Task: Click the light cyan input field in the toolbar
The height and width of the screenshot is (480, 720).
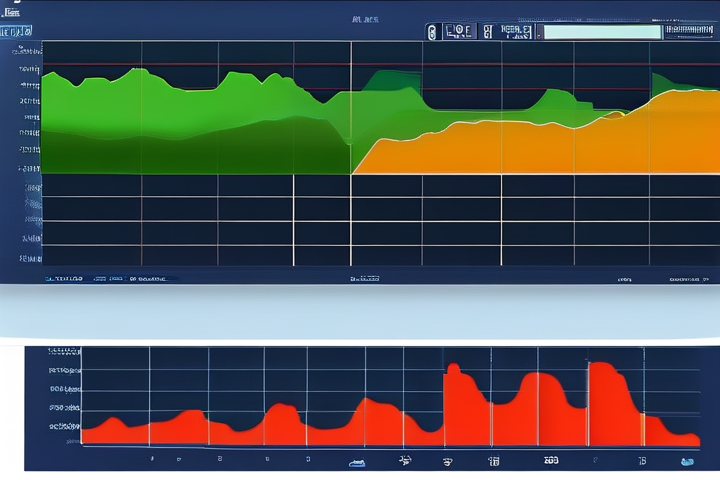Action: 601,32
